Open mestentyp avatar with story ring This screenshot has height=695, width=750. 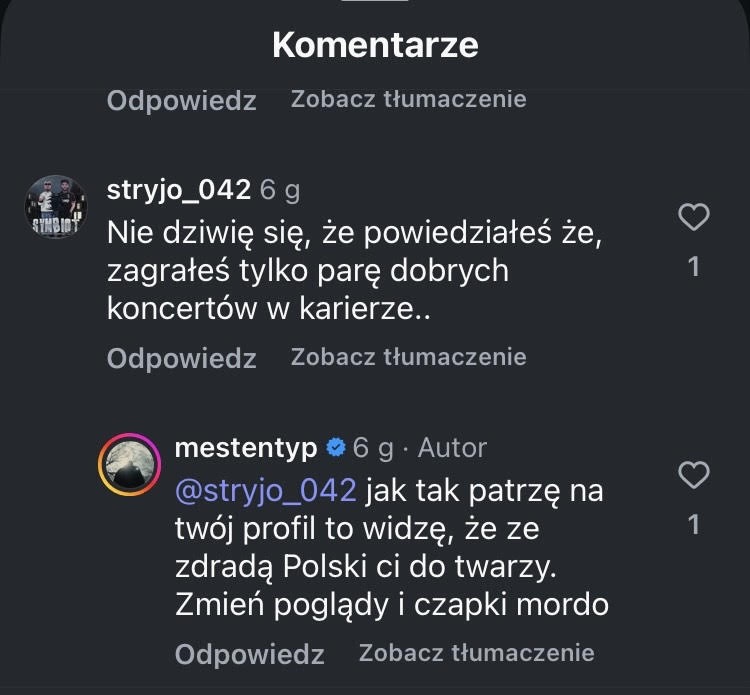pos(129,464)
